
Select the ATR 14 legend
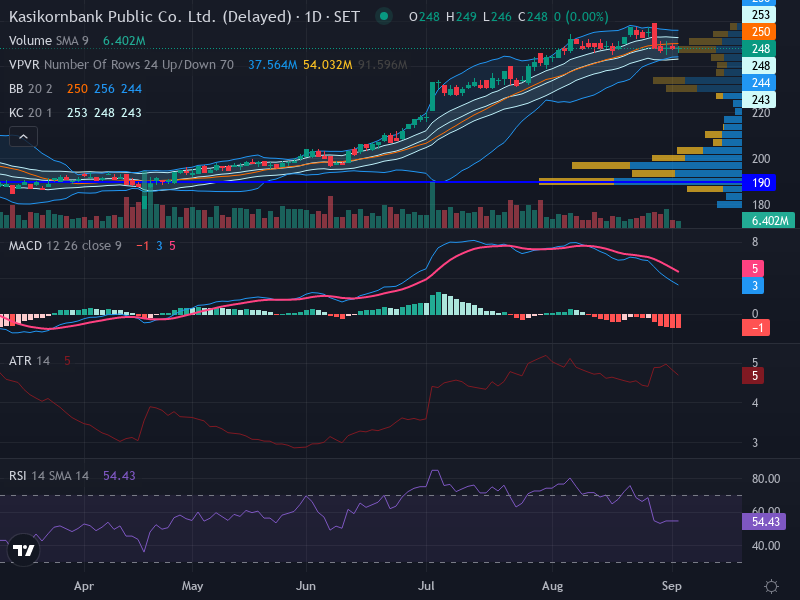click(29, 361)
